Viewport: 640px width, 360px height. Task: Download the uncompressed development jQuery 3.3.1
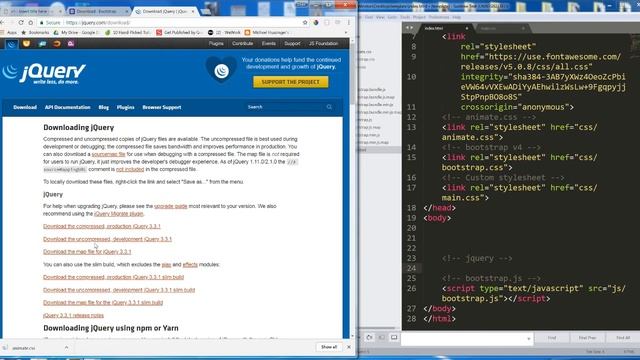[107, 239]
